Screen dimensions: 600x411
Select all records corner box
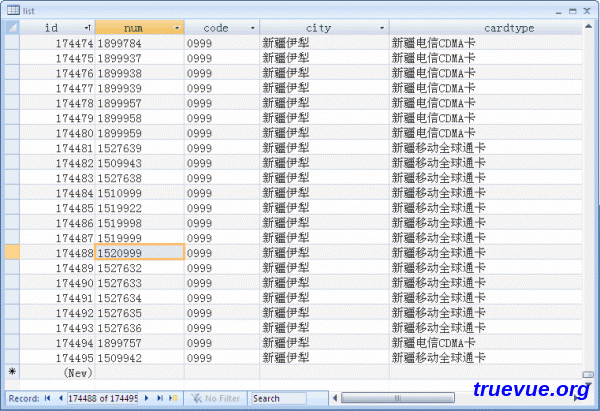(12, 28)
